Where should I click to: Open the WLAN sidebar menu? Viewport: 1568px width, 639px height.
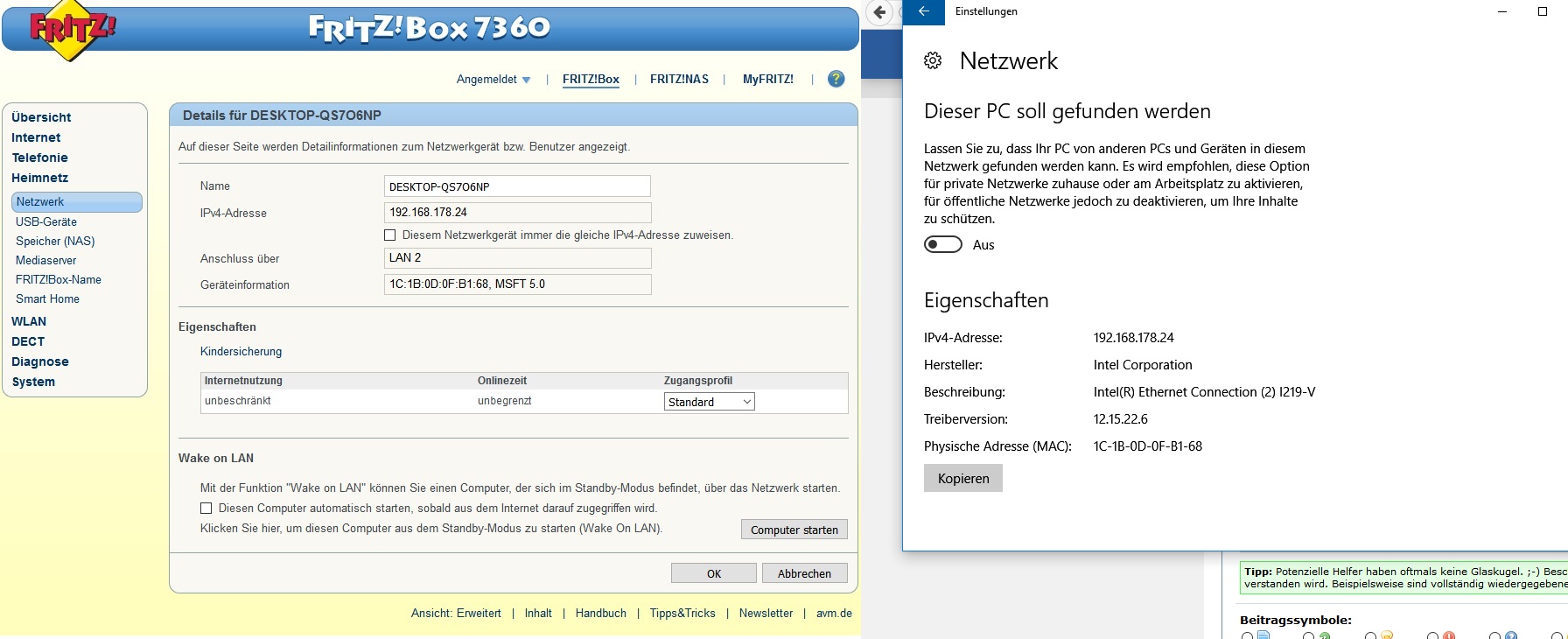click(29, 321)
